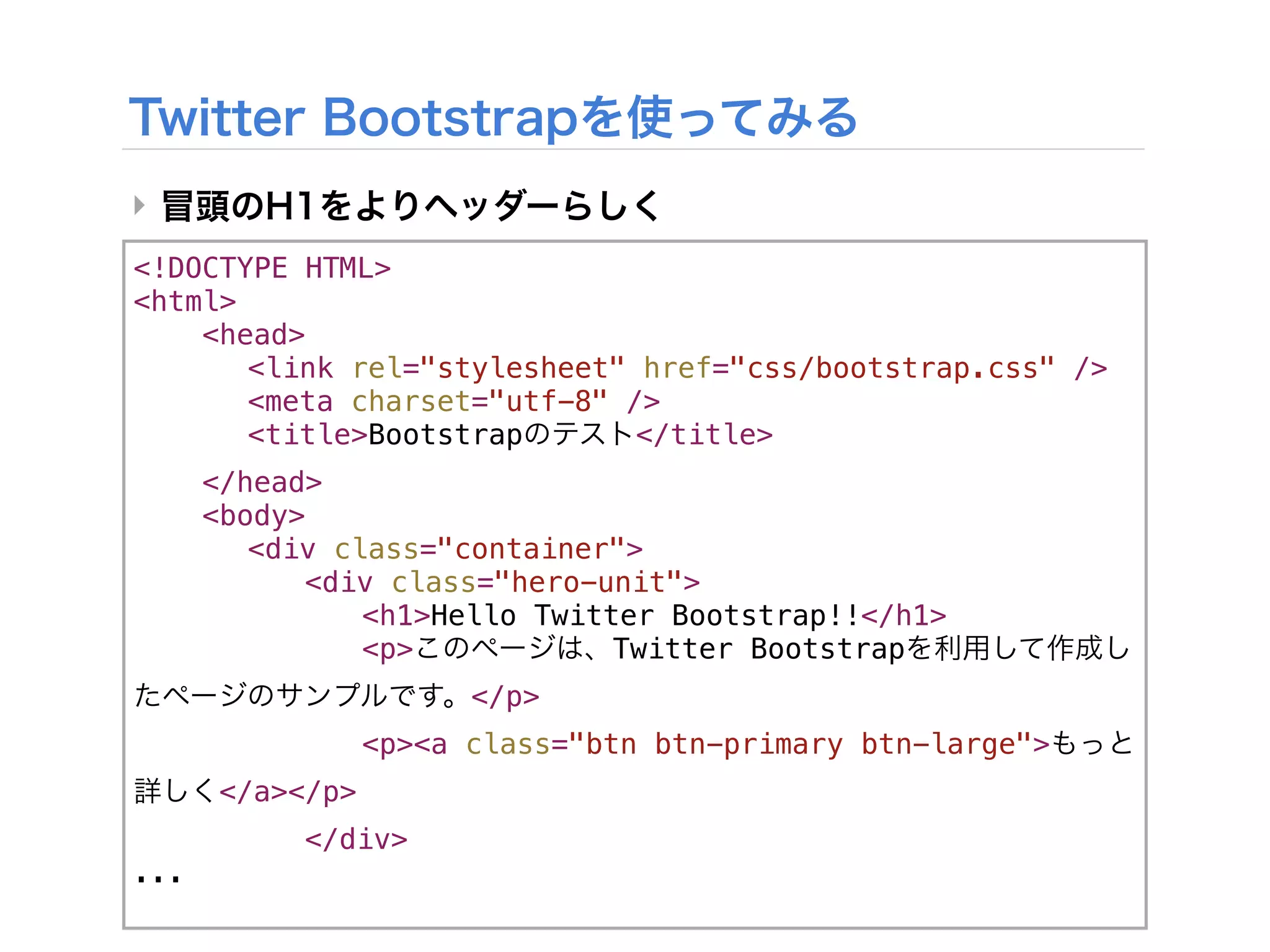Click the title line "Bootstrapのテスト"

(x=510, y=434)
